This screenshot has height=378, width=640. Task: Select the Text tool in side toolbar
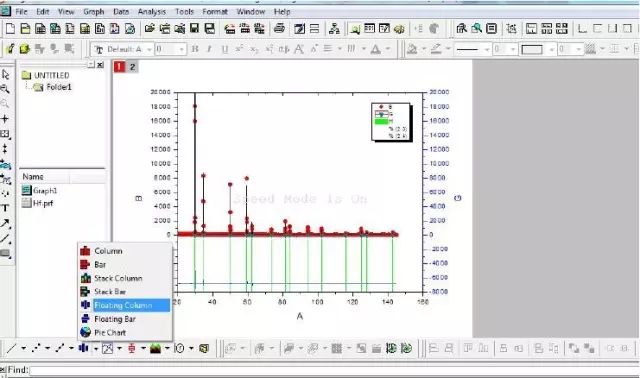coord(5,208)
